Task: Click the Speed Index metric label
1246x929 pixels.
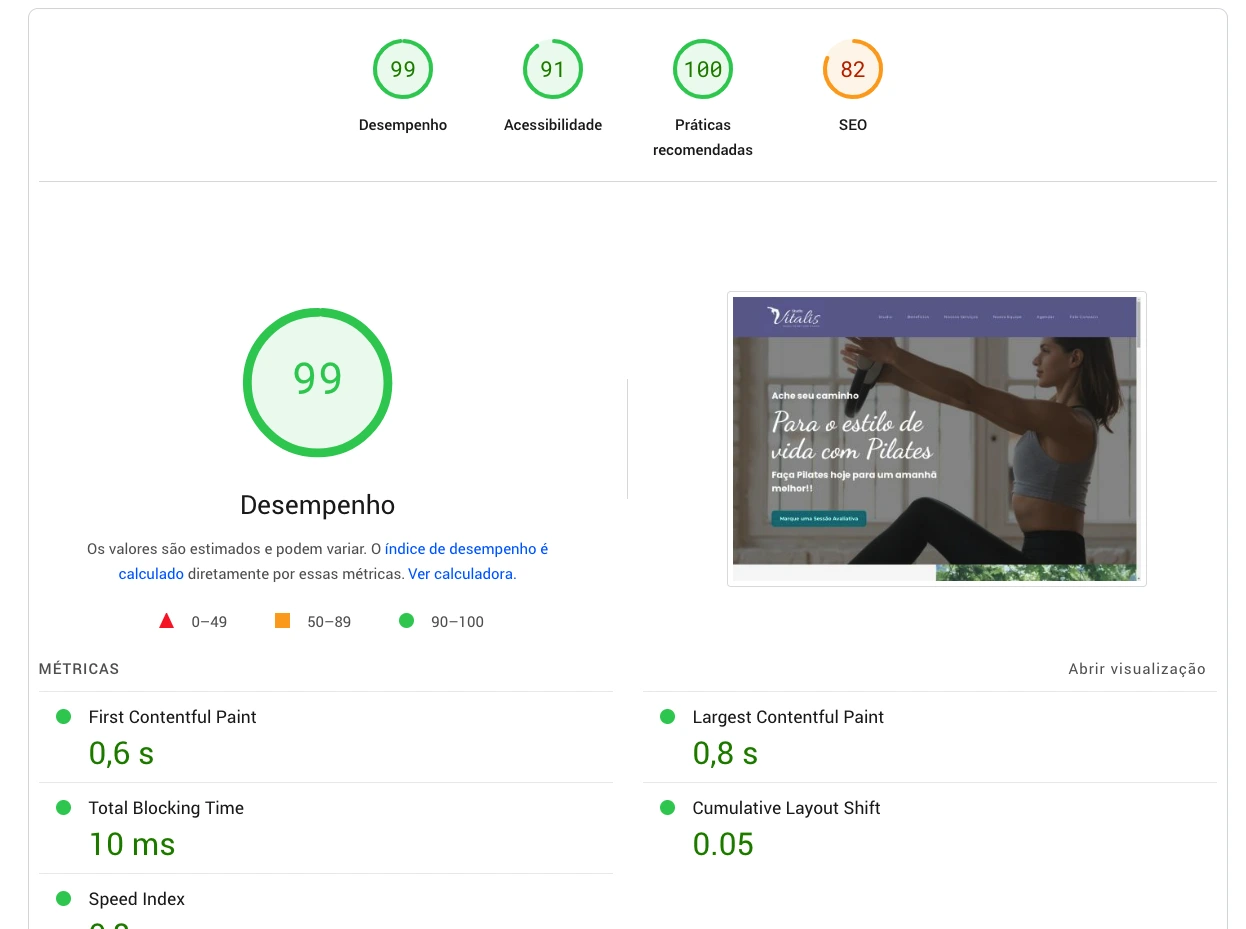Action: pyautogui.click(x=137, y=899)
